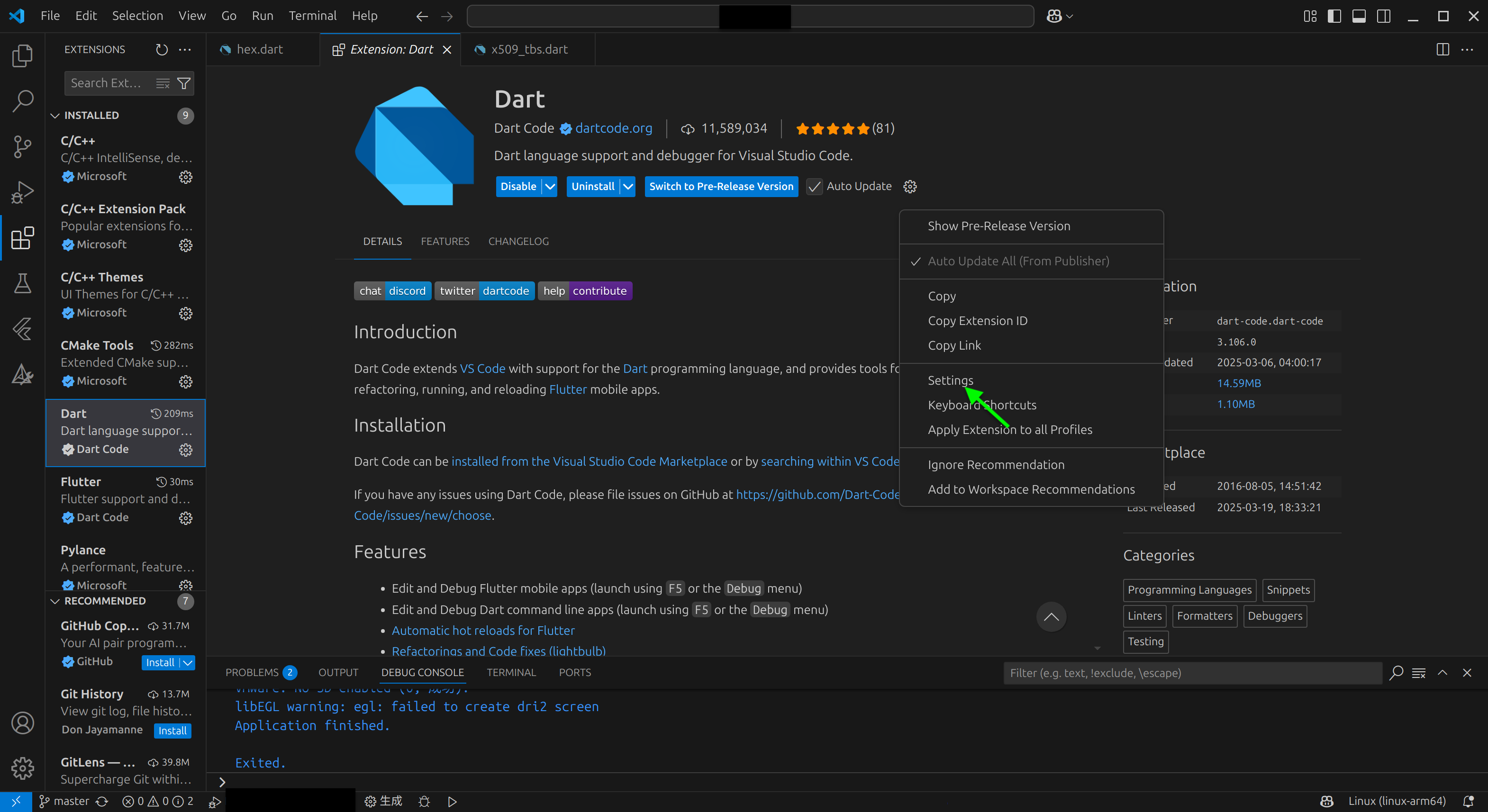Viewport: 1488px width, 812px height.
Task: Toggle bottom panel visibility
Action: coord(1359,16)
